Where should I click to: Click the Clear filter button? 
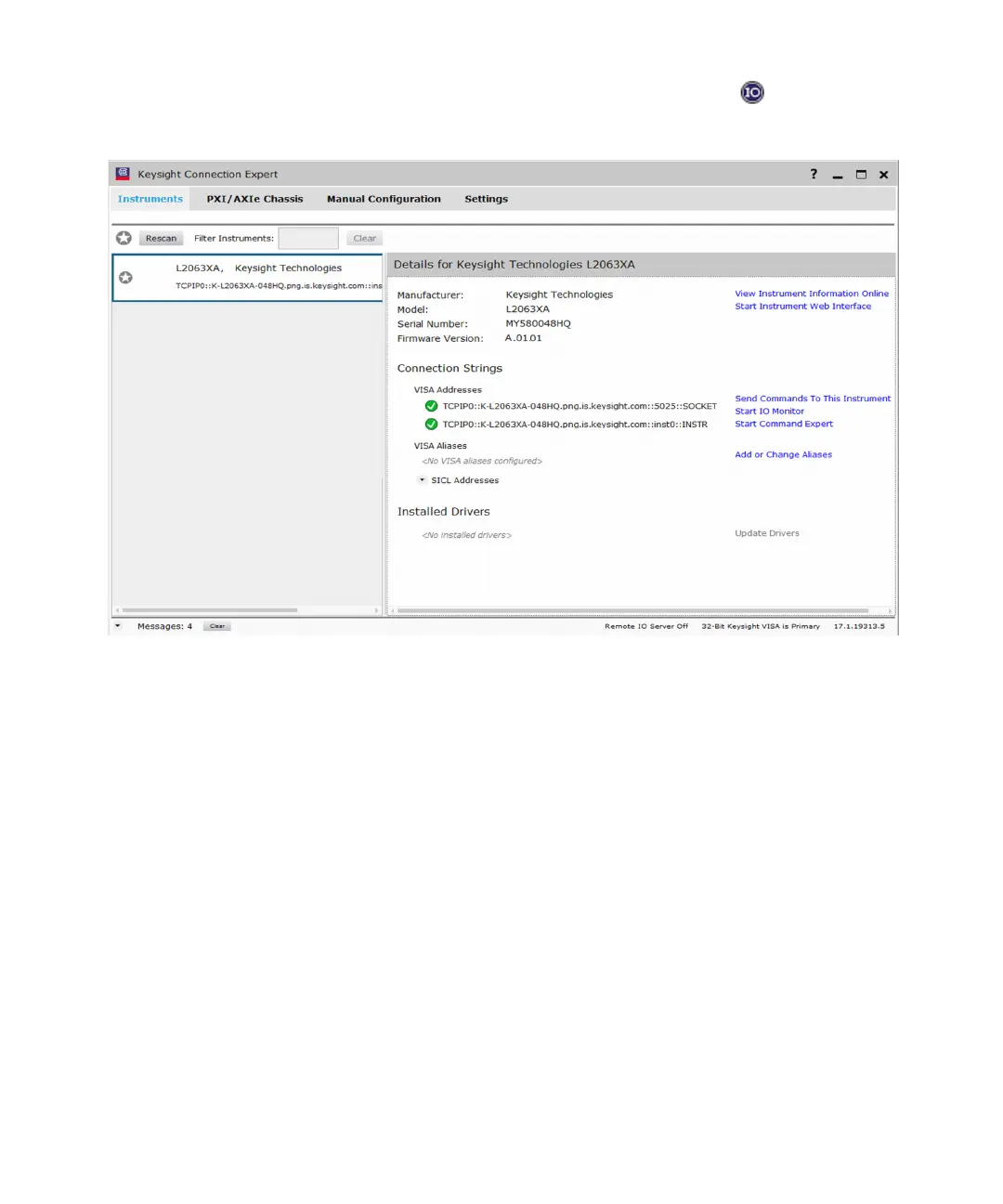tap(364, 239)
